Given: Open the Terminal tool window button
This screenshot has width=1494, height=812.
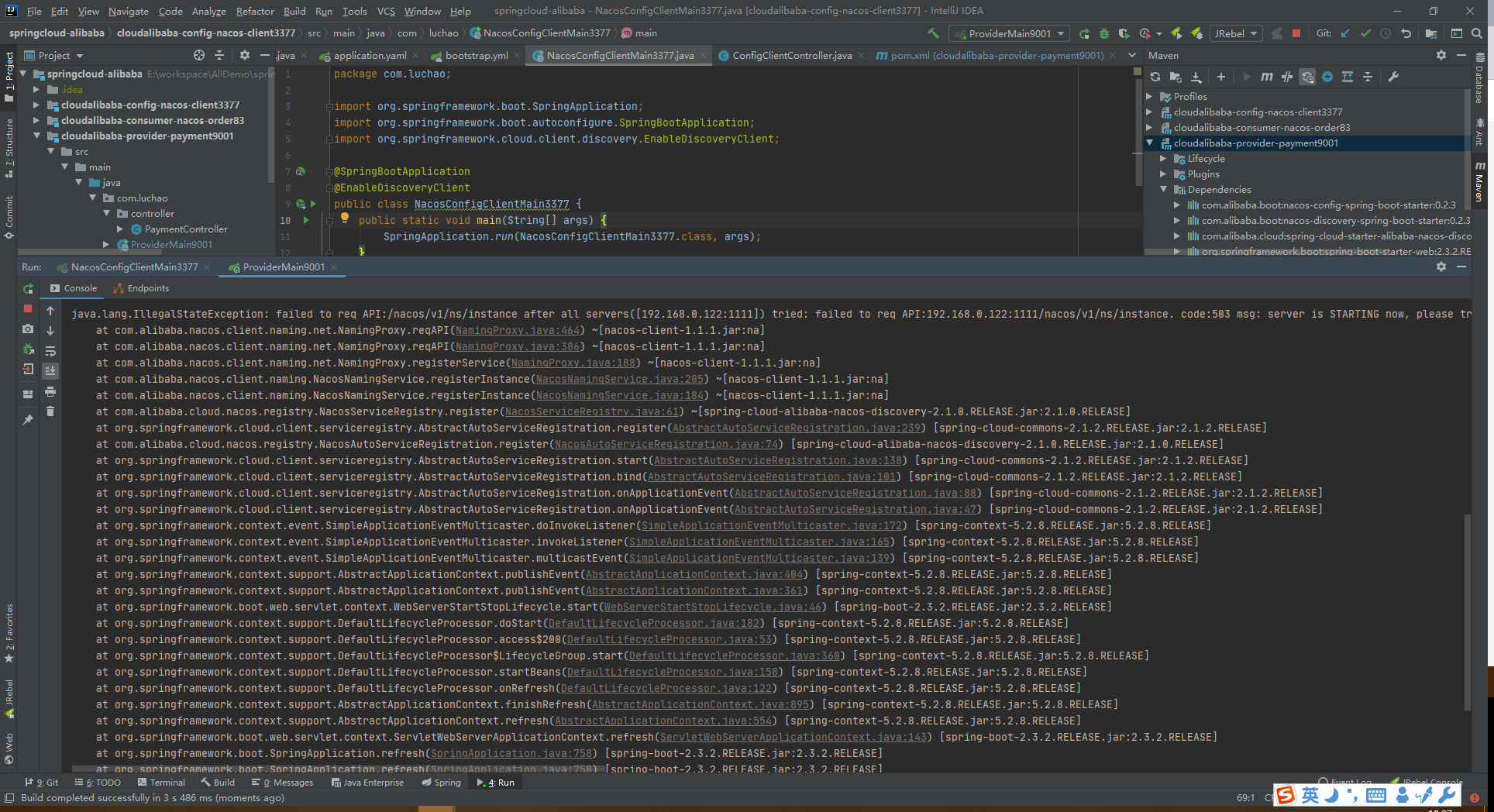Looking at the screenshot, I should [x=161, y=783].
